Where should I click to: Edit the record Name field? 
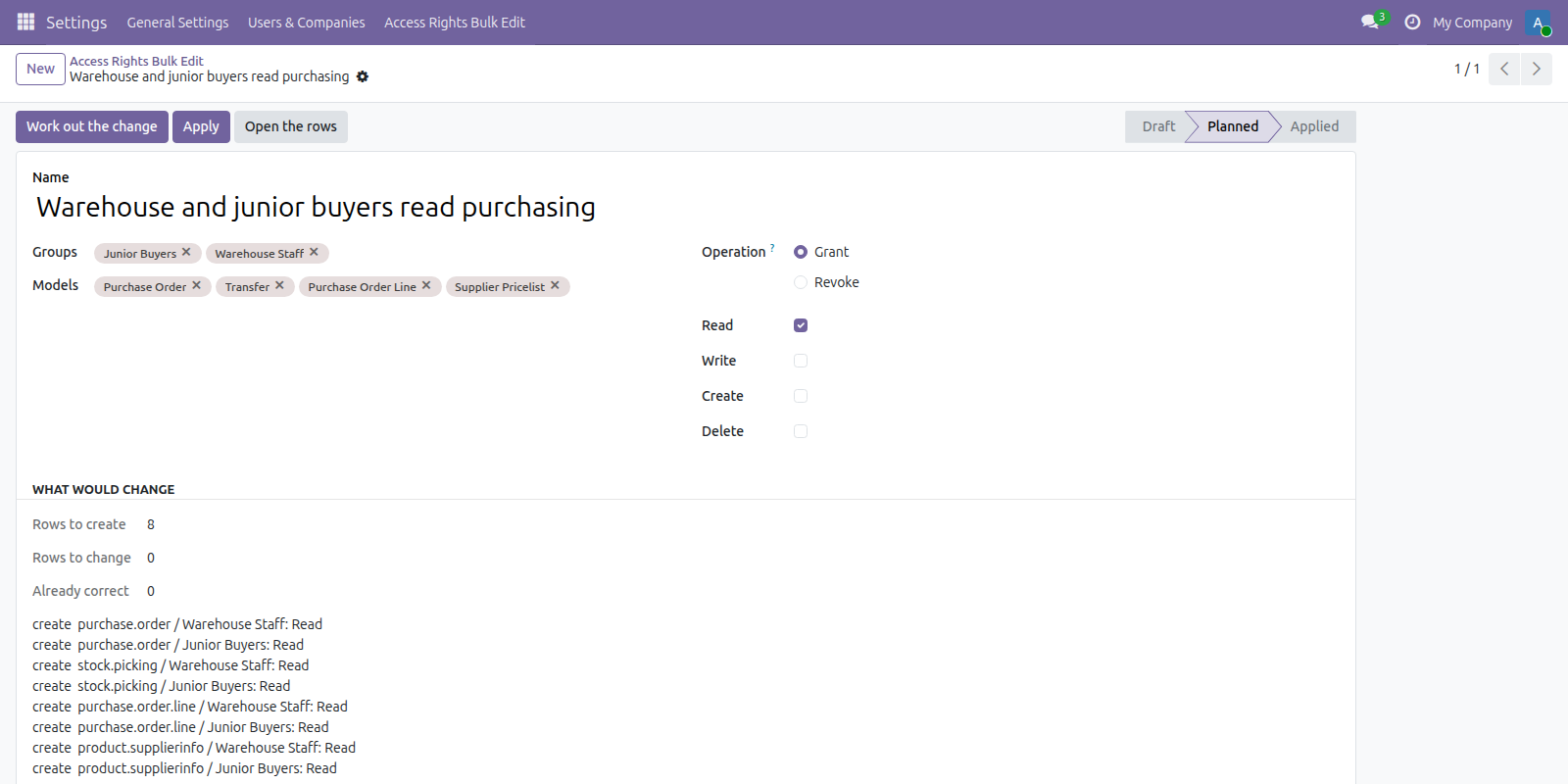point(685,207)
